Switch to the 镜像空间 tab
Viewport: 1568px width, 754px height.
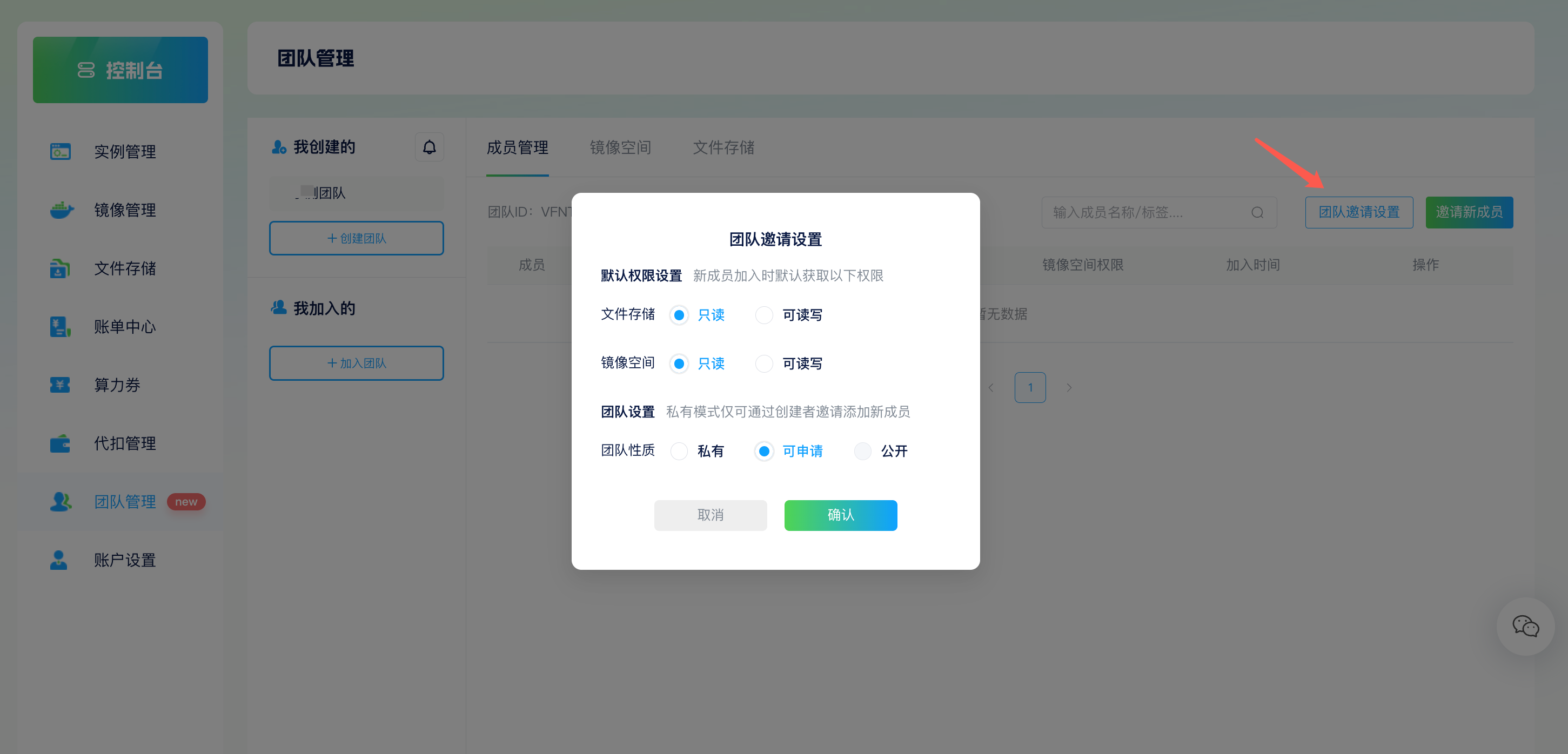pyautogui.click(x=620, y=147)
